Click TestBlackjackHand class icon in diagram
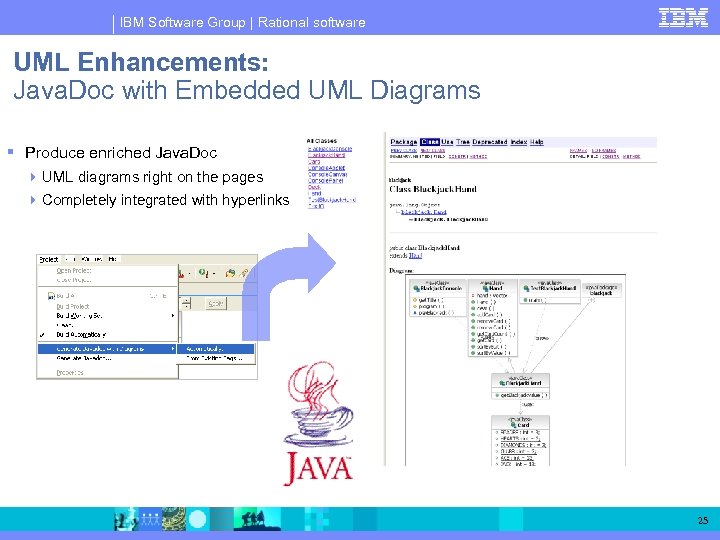 (x=527, y=288)
